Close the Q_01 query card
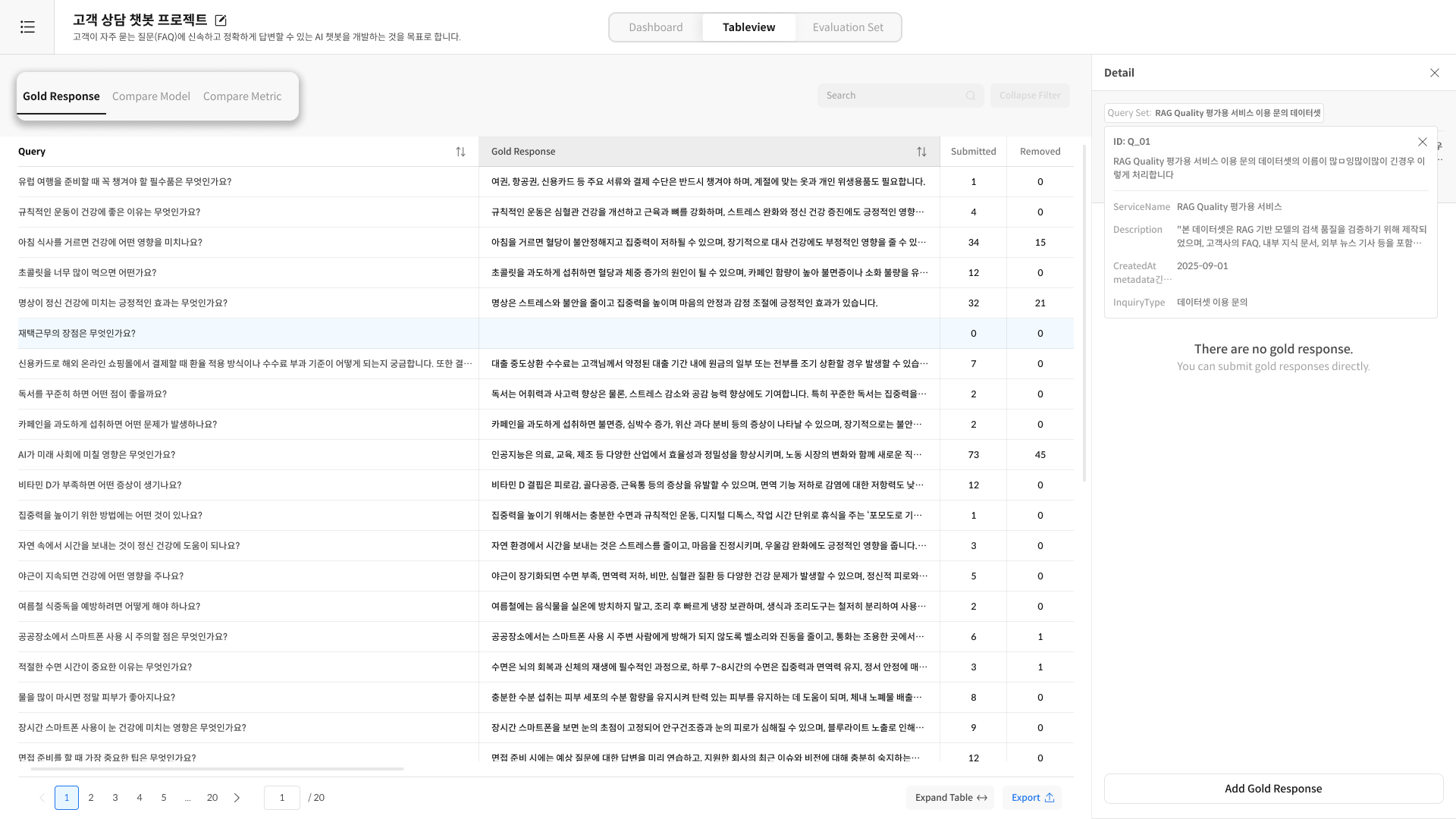1456x819 pixels. [x=1422, y=142]
